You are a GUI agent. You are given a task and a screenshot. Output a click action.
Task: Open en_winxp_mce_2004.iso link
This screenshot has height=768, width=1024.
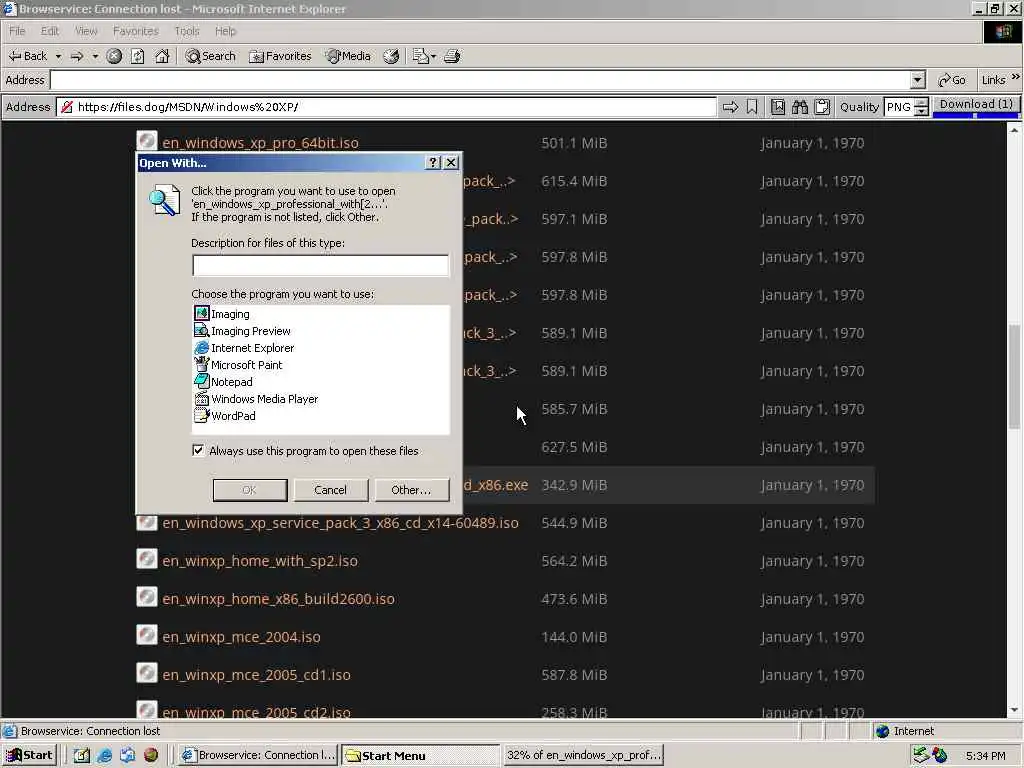tap(241, 637)
